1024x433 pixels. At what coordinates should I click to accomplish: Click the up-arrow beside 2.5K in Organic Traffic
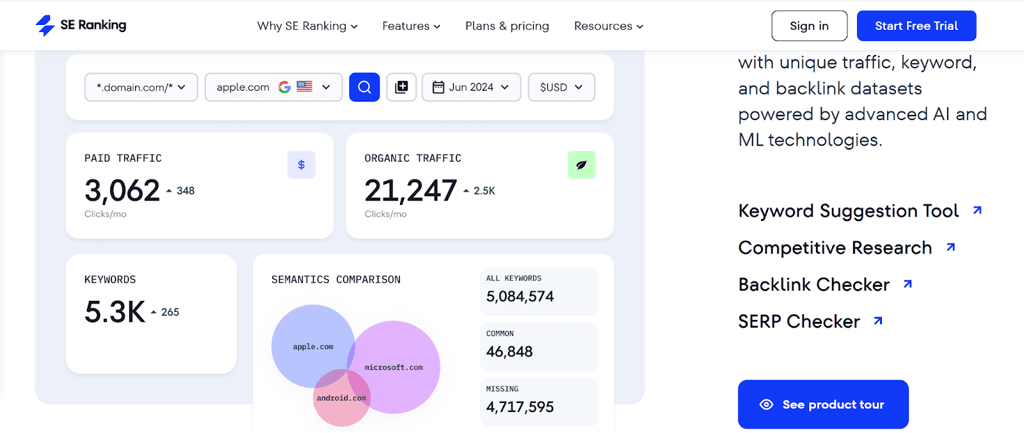pos(466,191)
